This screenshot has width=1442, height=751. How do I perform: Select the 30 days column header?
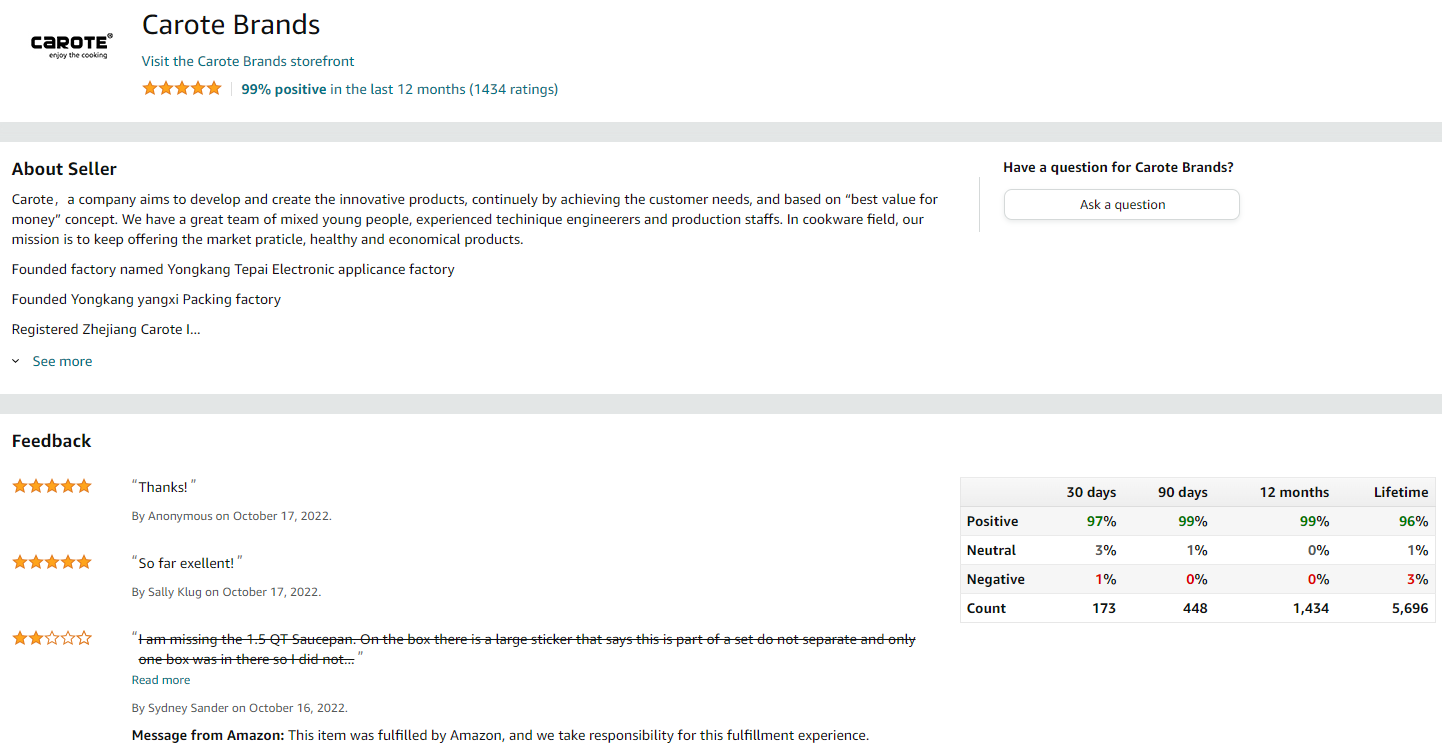pyautogui.click(x=1091, y=492)
